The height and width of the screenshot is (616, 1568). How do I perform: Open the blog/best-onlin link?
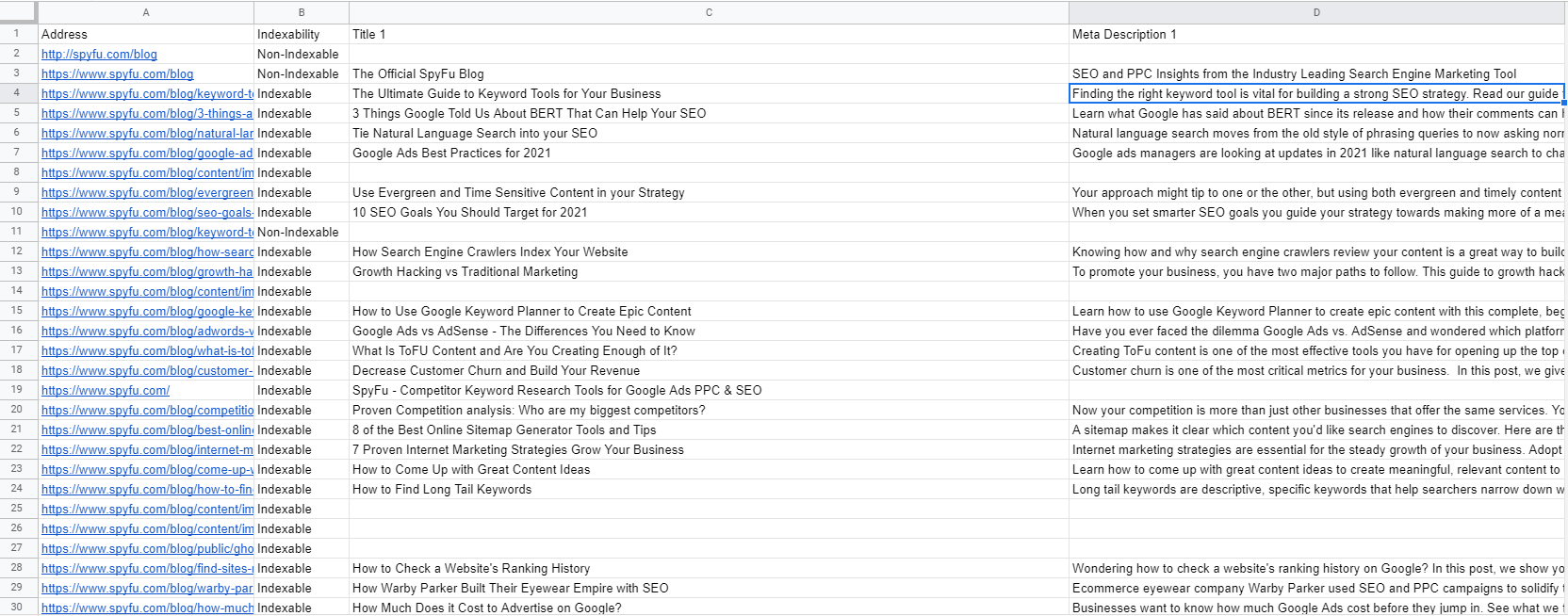147,430
